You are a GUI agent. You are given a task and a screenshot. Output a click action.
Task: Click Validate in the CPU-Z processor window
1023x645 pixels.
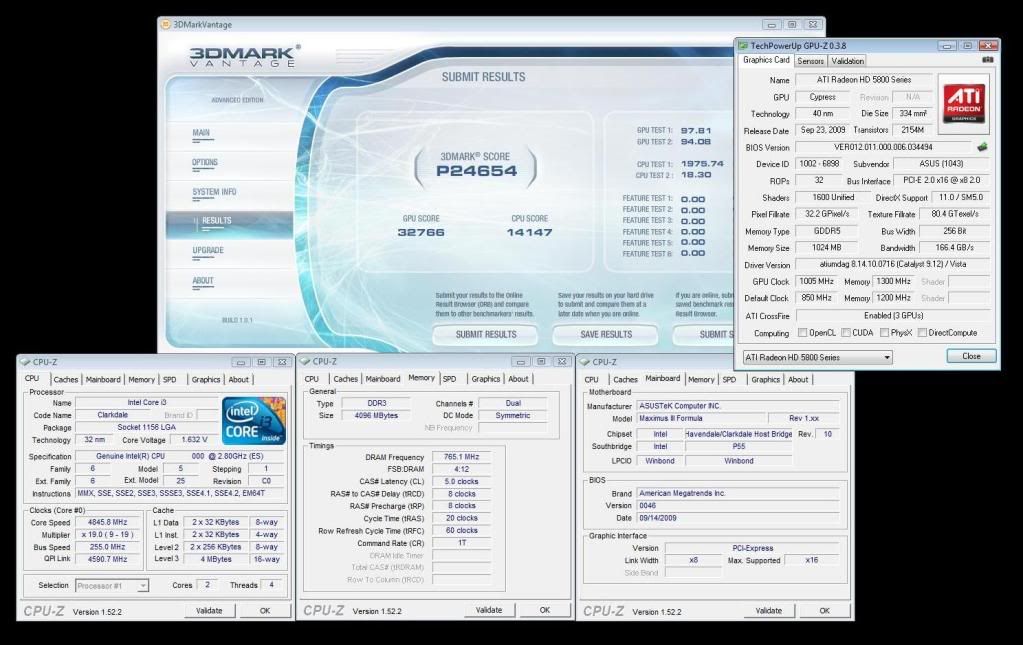[x=209, y=610]
